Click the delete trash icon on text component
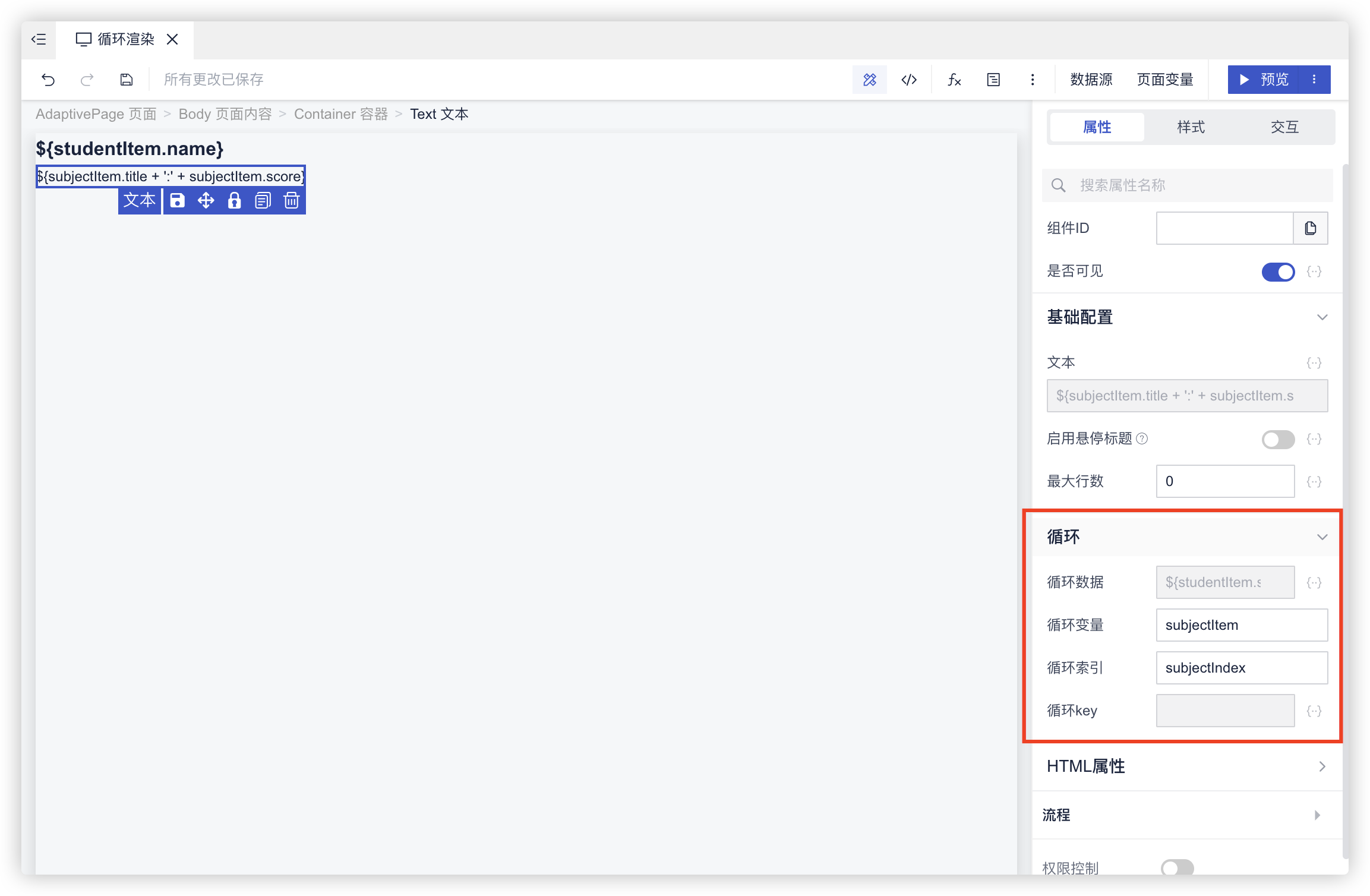This screenshot has width=1370, height=896. click(291, 201)
